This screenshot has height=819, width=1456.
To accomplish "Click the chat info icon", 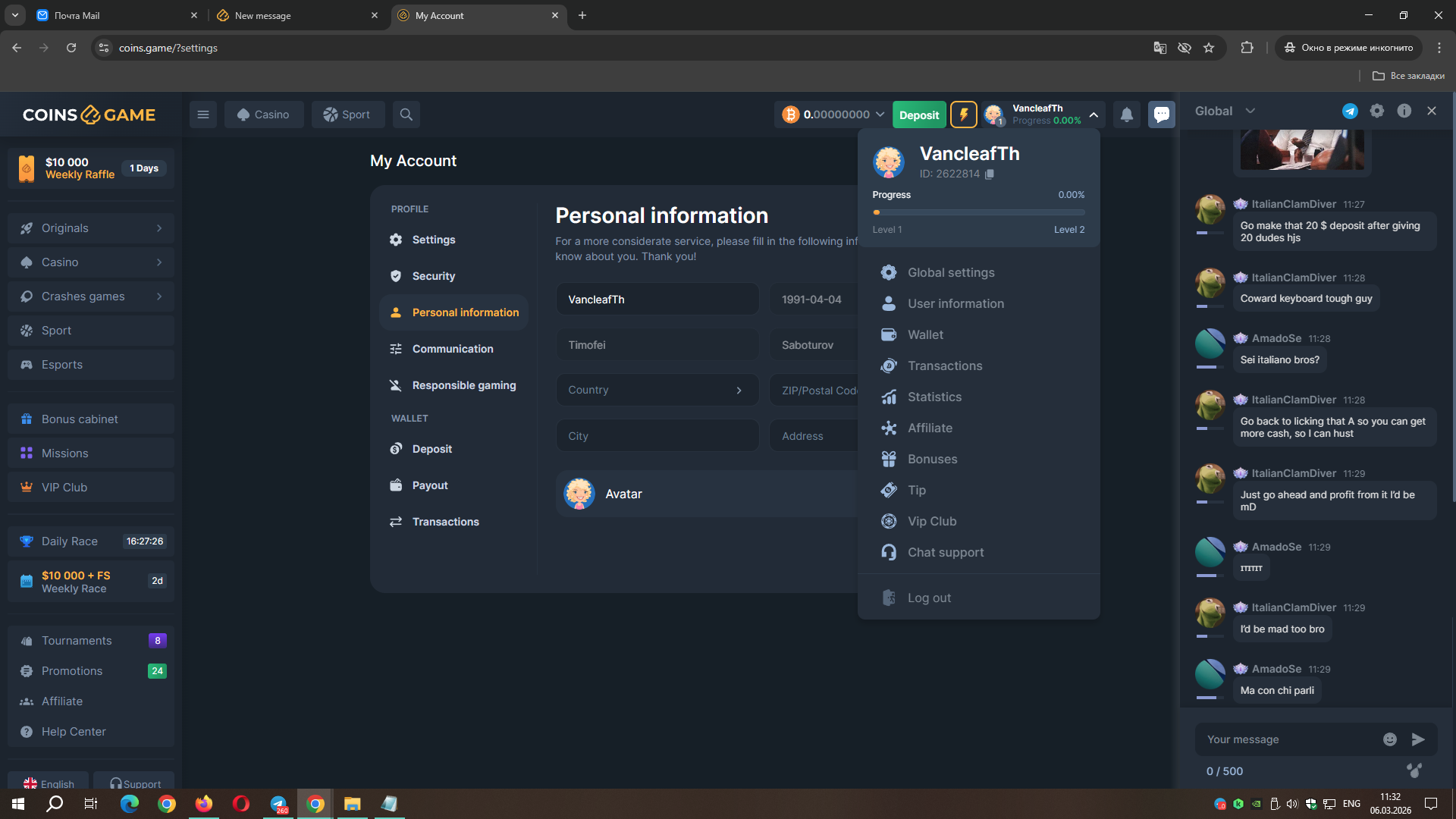I will coord(1404,111).
